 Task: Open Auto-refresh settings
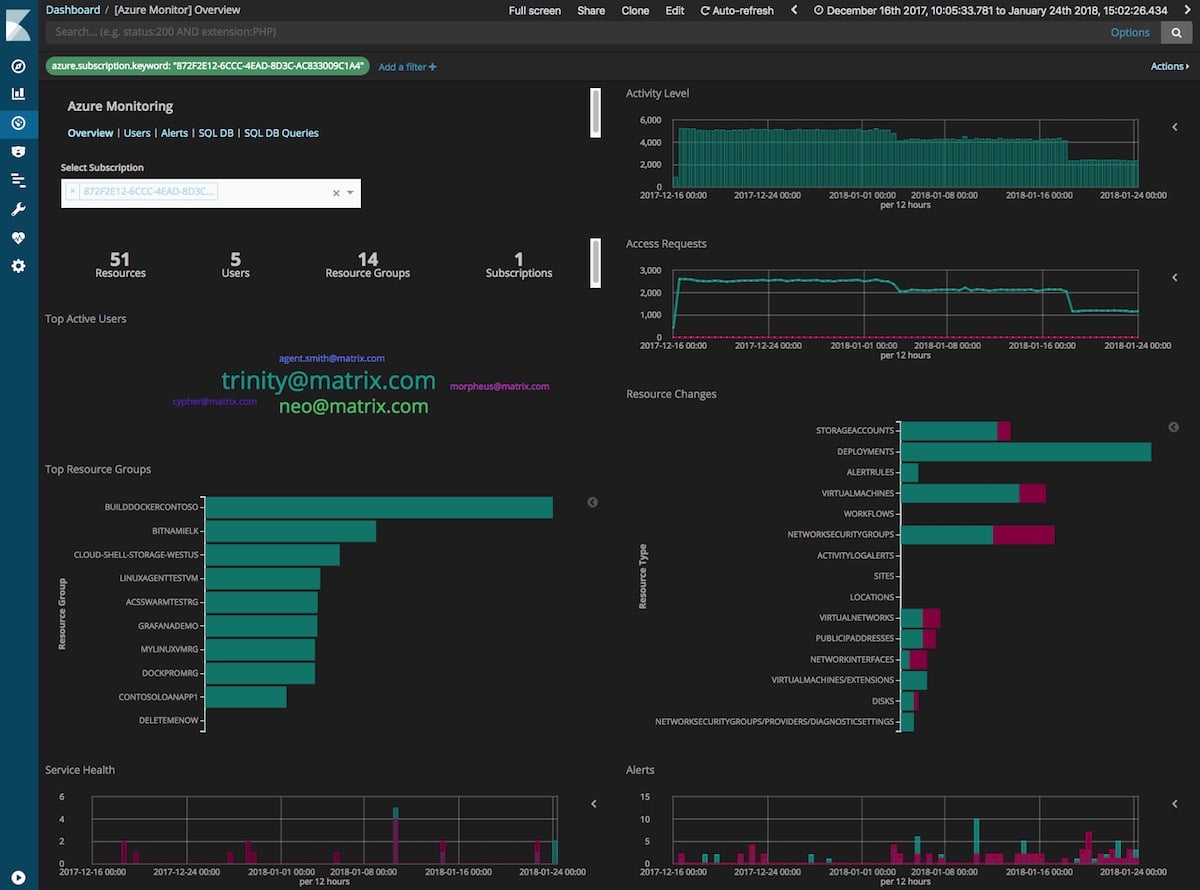click(x=736, y=10)
